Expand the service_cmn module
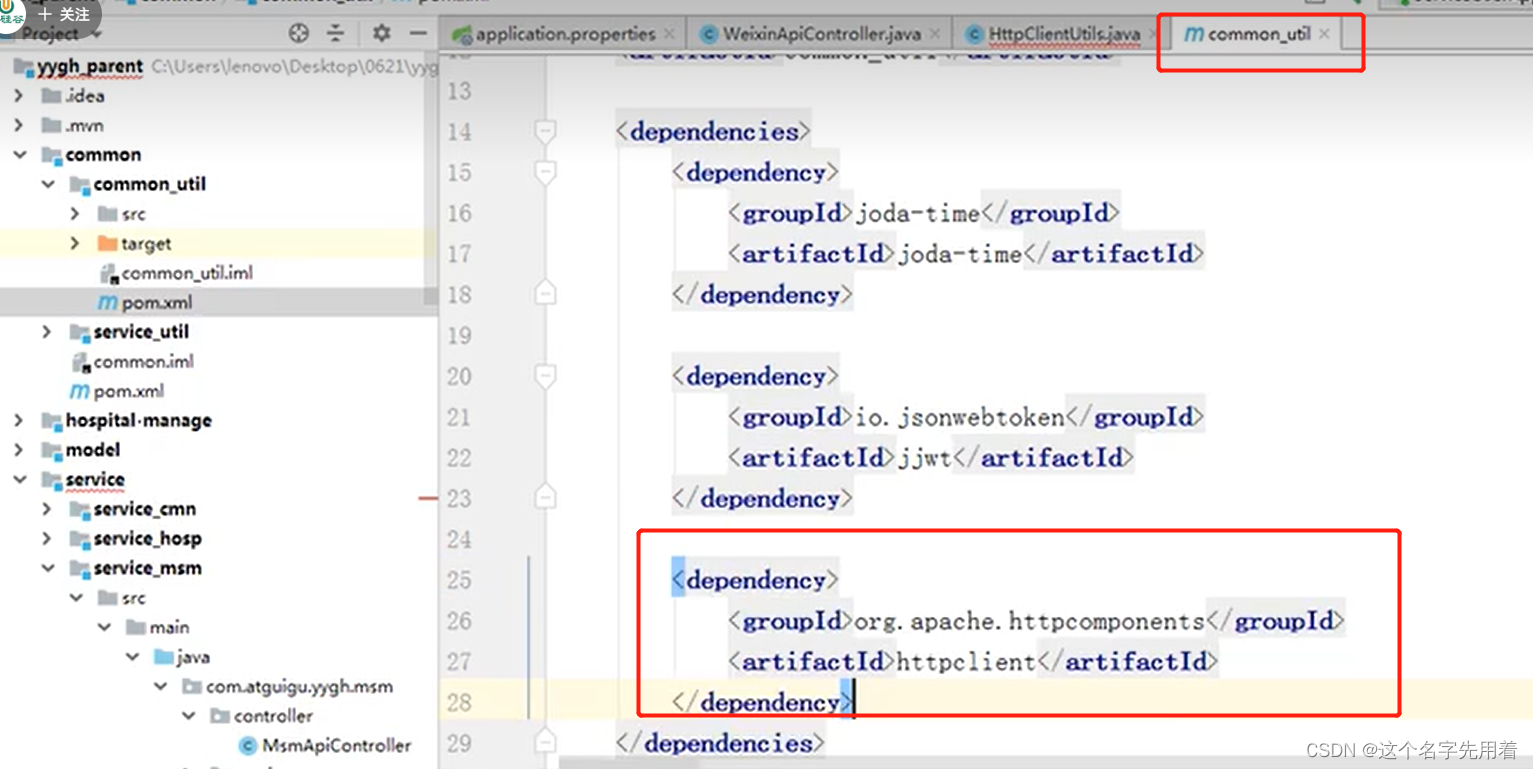The image size is (1533, 769). point(47,509)
